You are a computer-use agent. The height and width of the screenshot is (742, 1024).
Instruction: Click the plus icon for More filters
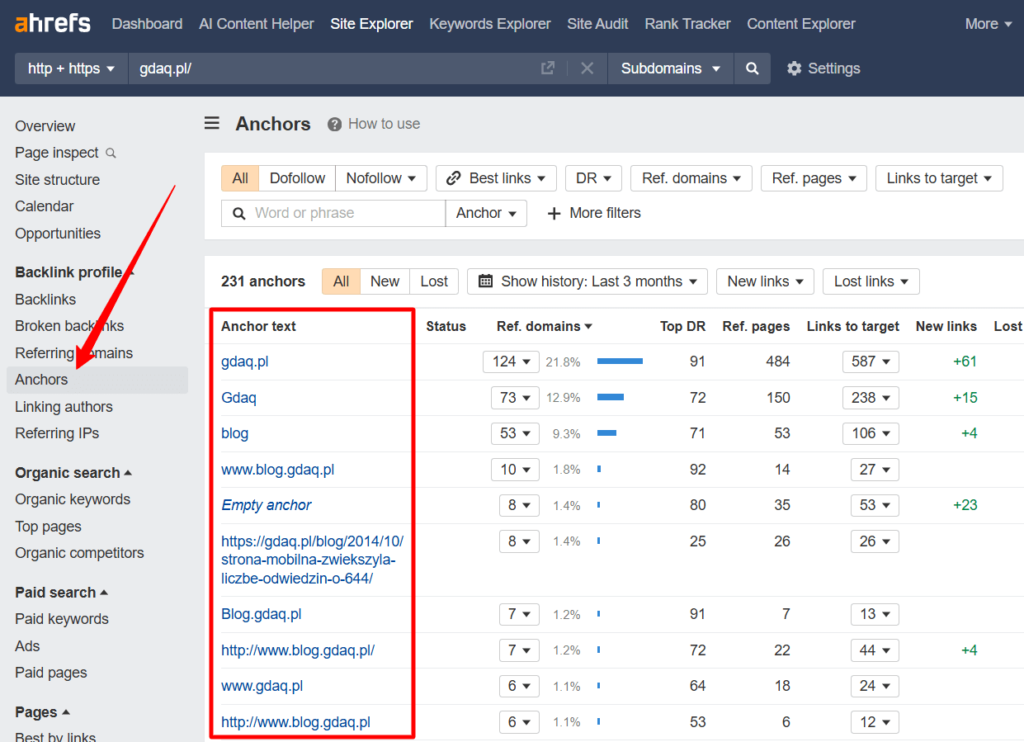(554, 213)
